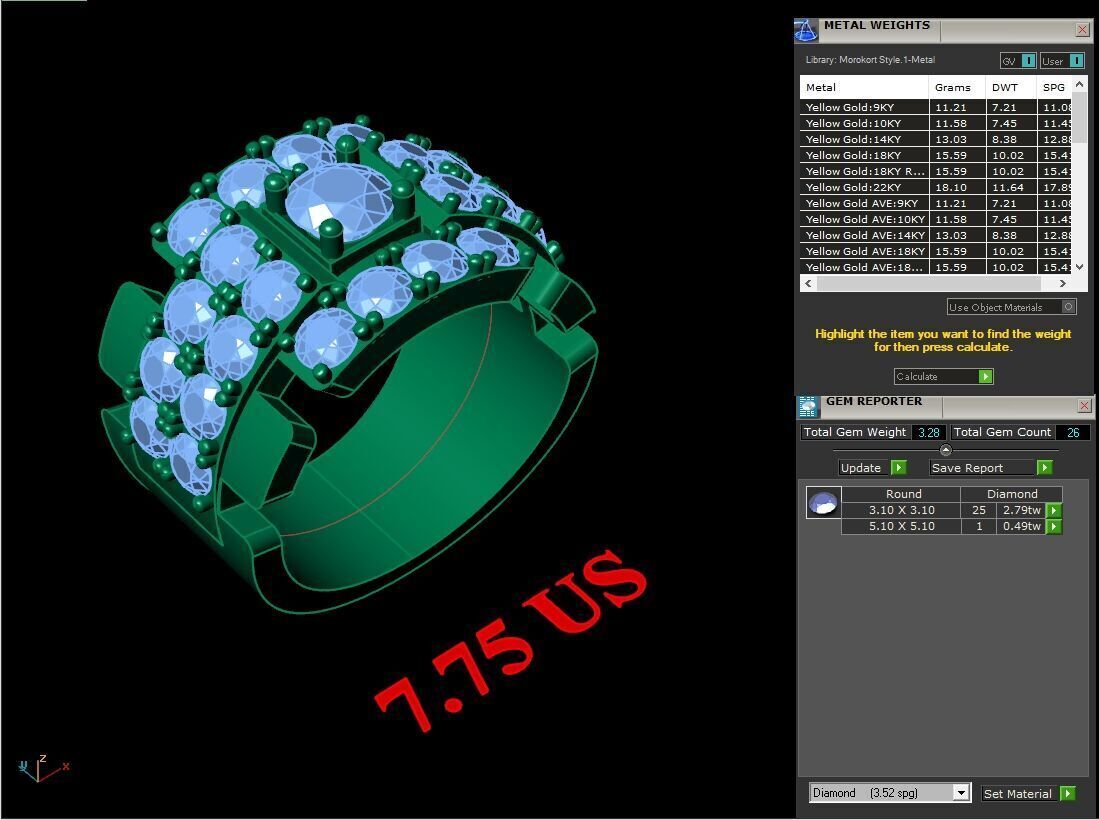Toggle the GV library switch
Screen dimensions: 1099x820
pos(1018,61)
